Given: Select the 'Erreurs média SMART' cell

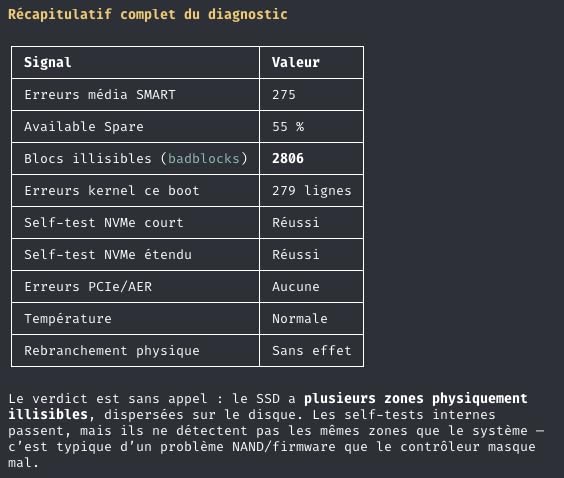Looking at the screenshot, I should (x=136, y=95).
